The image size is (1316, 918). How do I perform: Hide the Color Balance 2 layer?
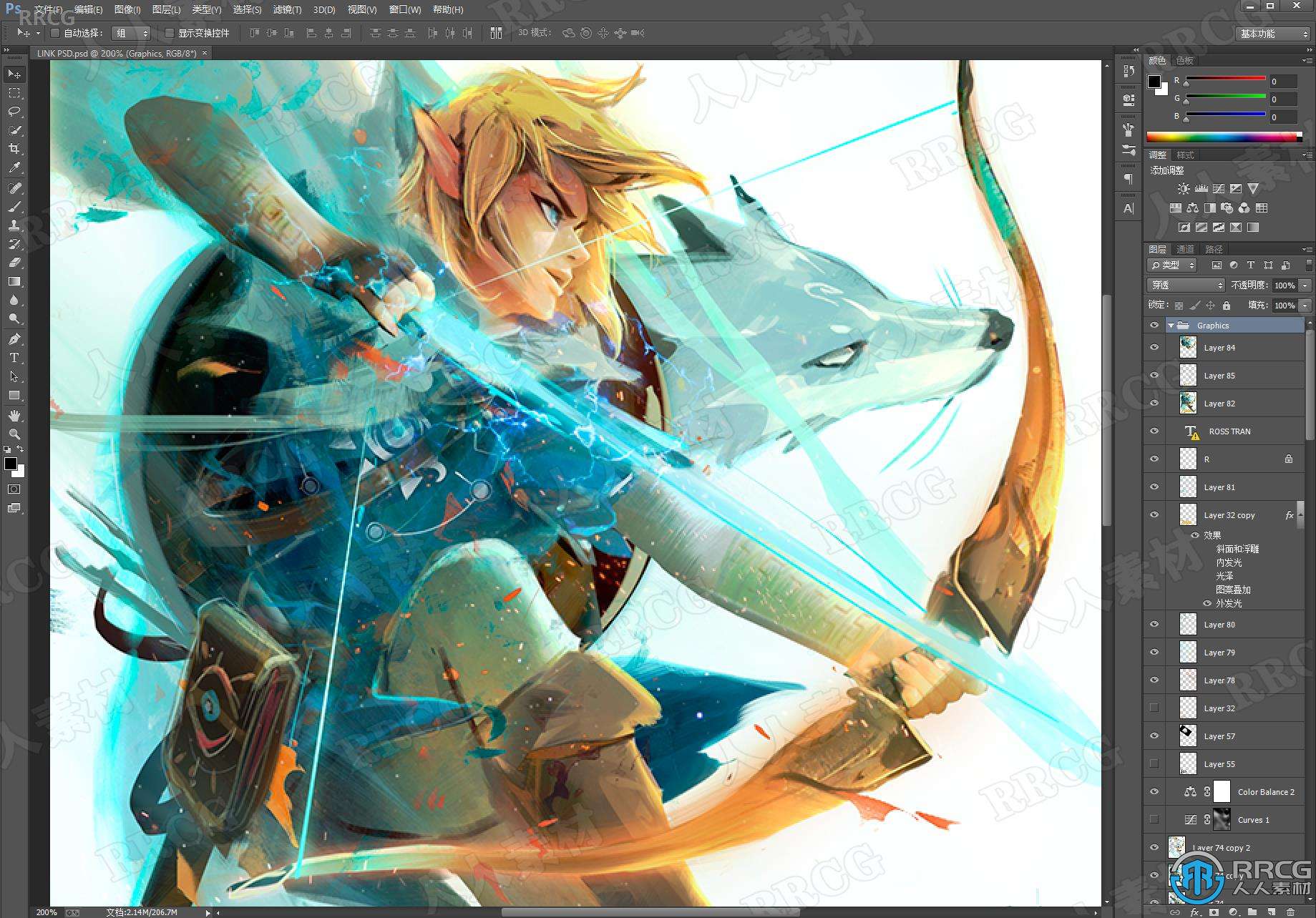click(1154, 792)
